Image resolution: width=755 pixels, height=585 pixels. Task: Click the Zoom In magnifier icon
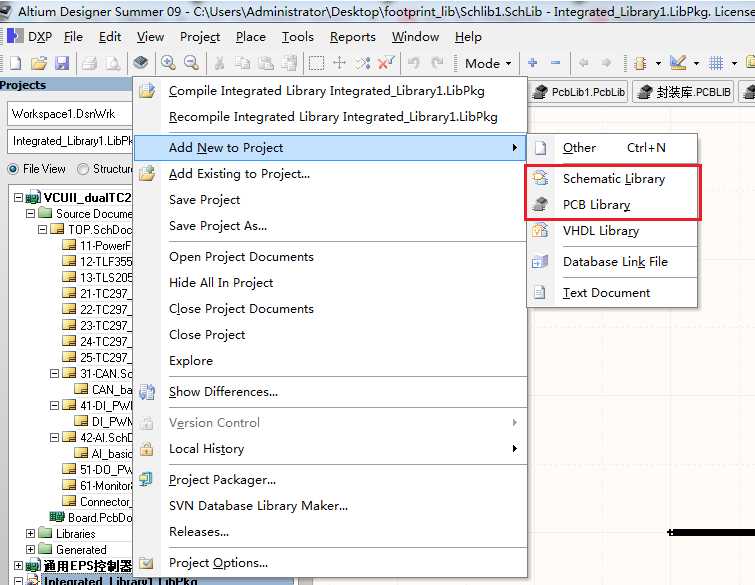[168, 63]
